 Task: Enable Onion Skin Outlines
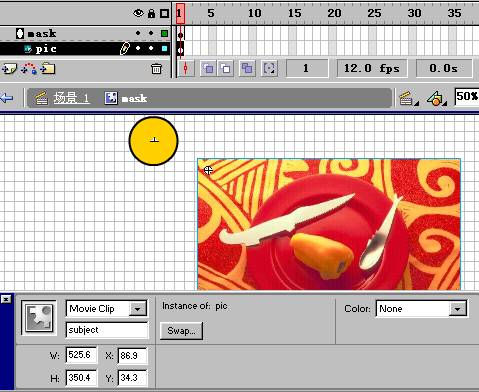(226, 69)
